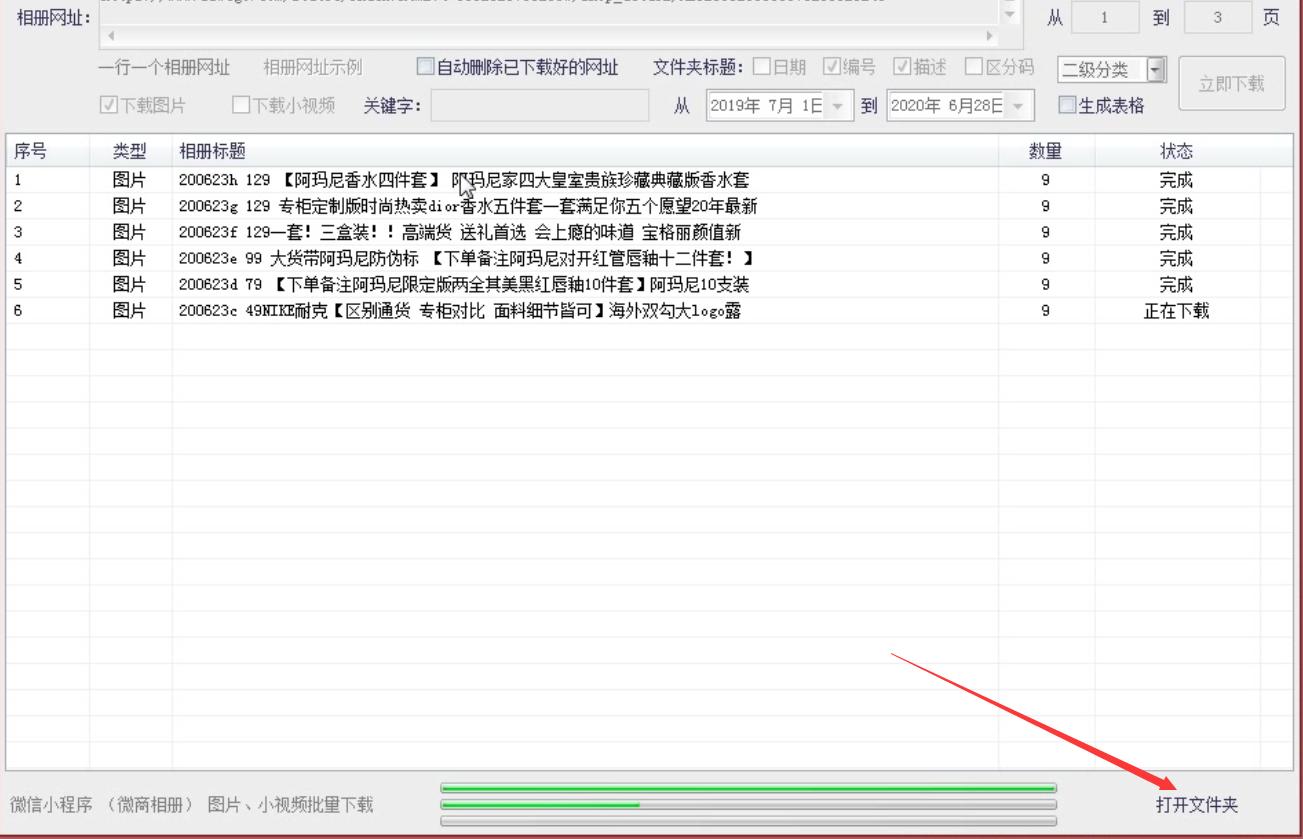Screen dimensions: 1303x839
Task: Click the 状态 column header
Action: pyautogui.click(x=1177, y=152)
